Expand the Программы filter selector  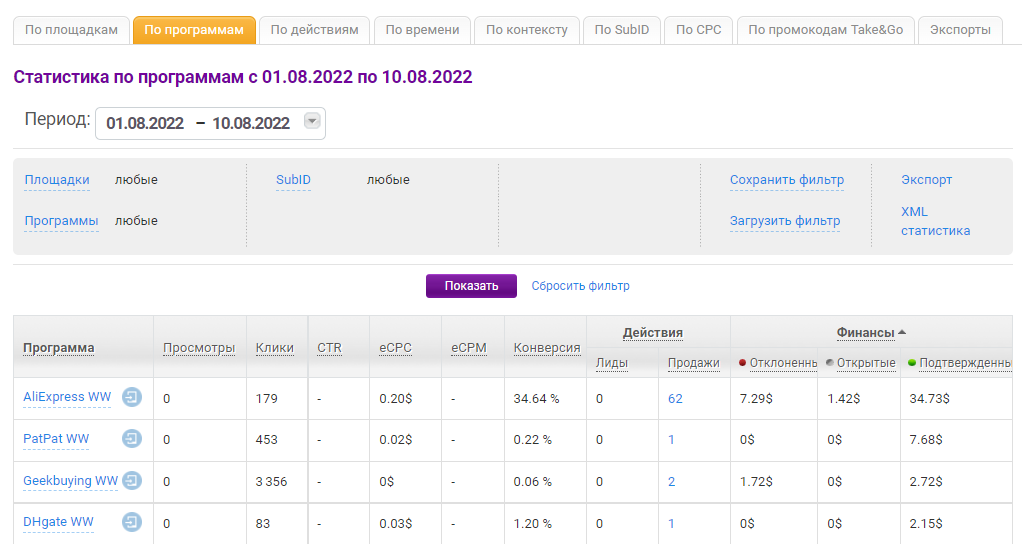[x=61, y=221]
